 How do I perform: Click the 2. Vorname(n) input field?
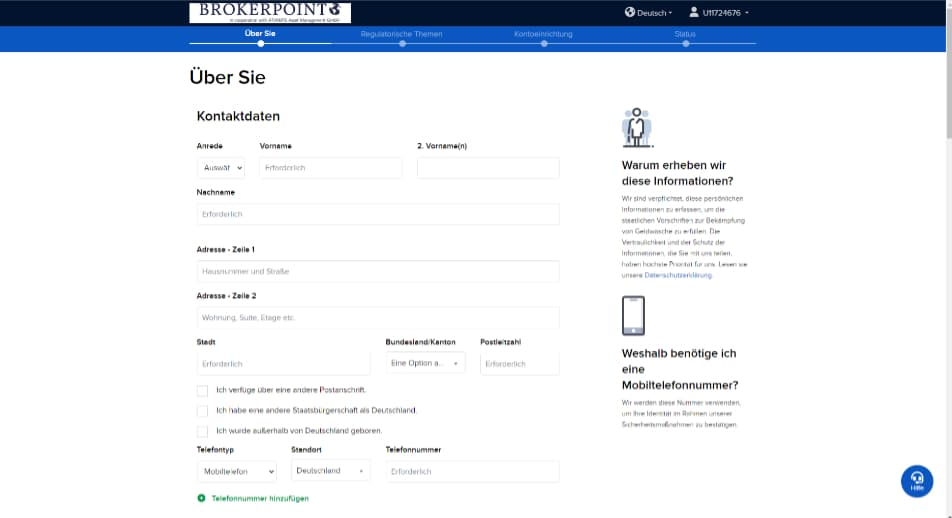[488, 168]
